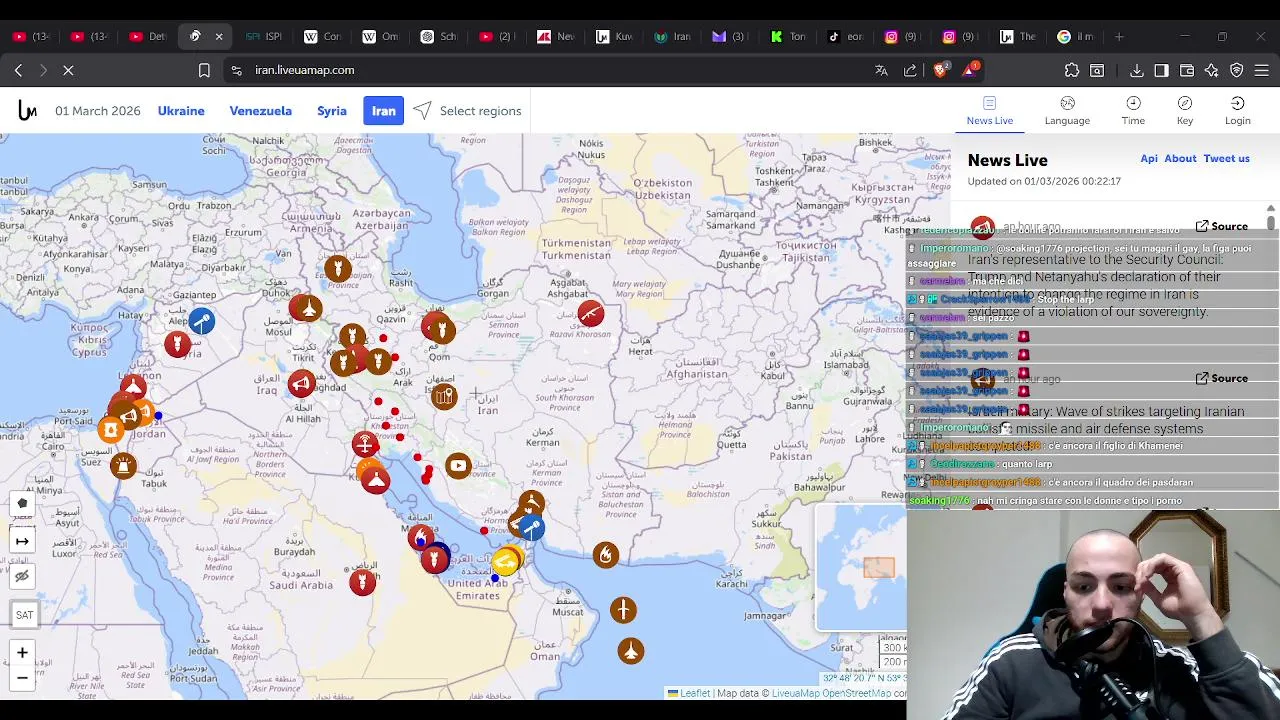Open the brown fire marker in Gulf of Oman
1280x720 pixels.
click(x=605, y=555)
